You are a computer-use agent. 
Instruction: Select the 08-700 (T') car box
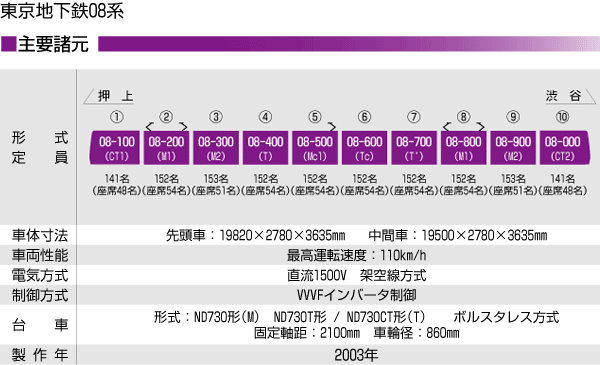414,148
